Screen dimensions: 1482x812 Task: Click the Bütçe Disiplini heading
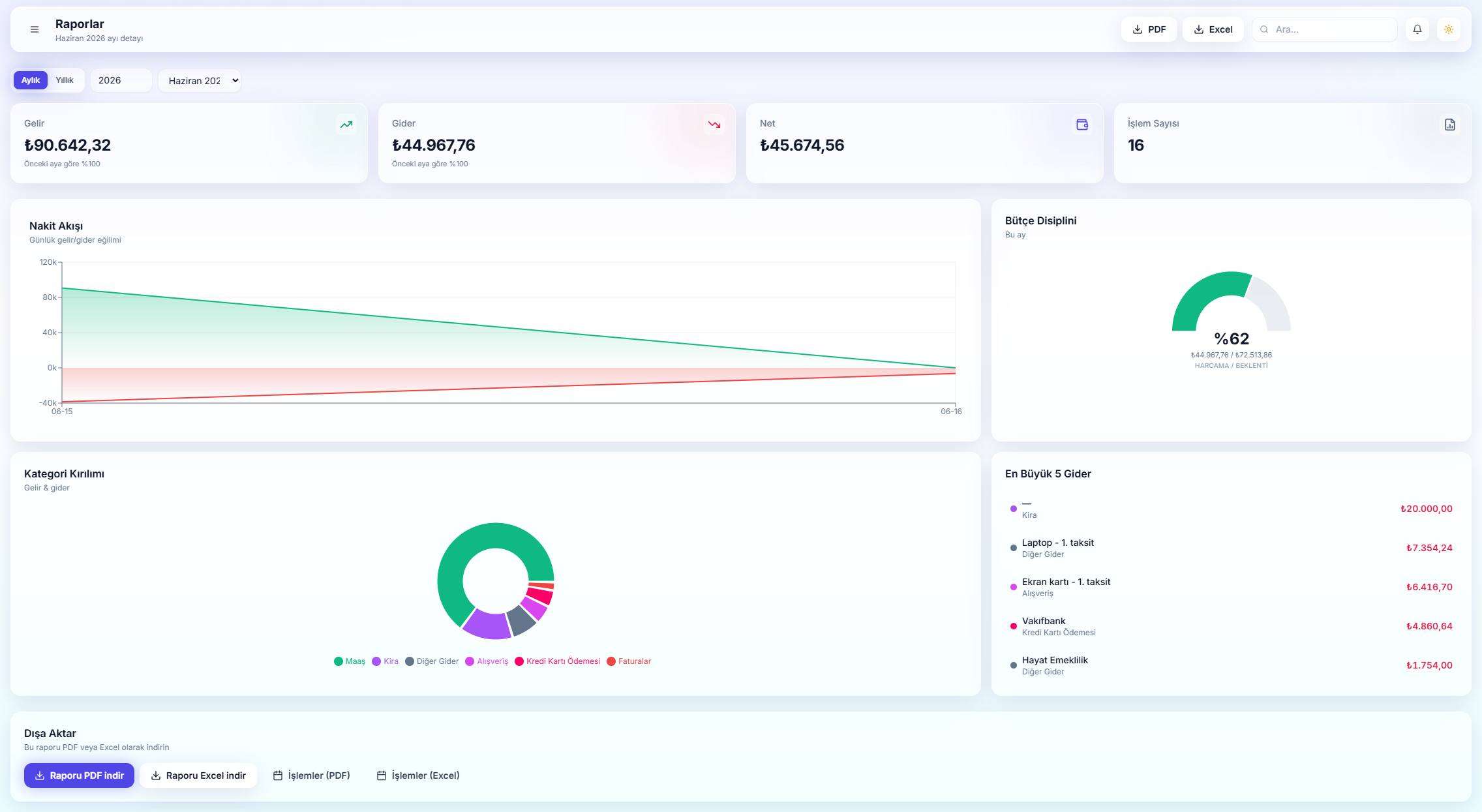tap(1041, 220)
